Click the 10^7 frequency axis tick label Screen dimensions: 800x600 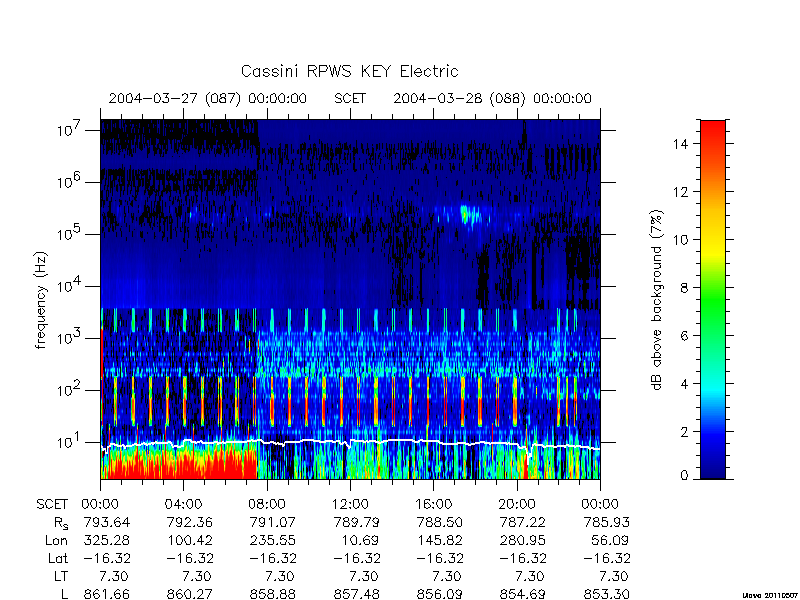[70, 129]
